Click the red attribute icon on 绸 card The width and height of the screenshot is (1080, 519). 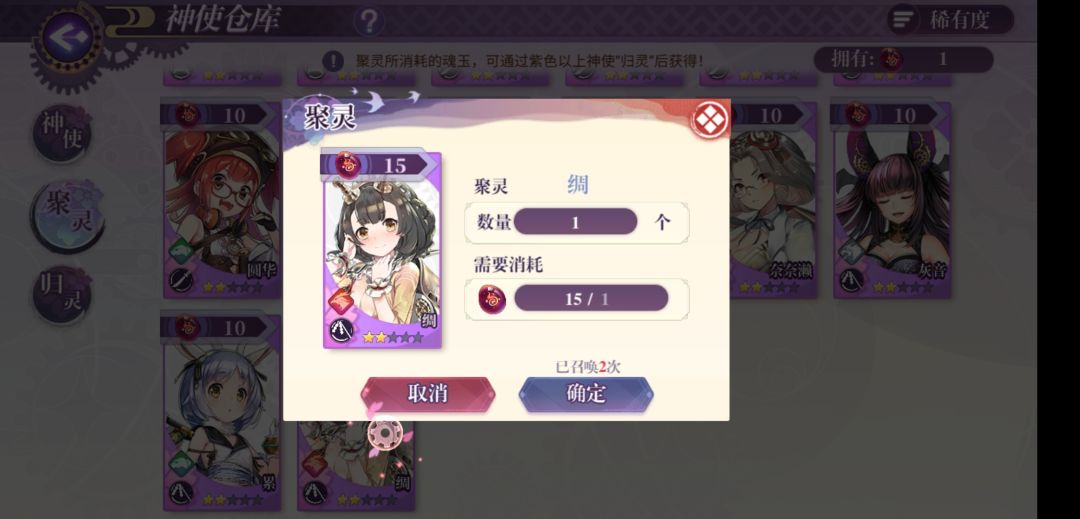coord(341,301)
